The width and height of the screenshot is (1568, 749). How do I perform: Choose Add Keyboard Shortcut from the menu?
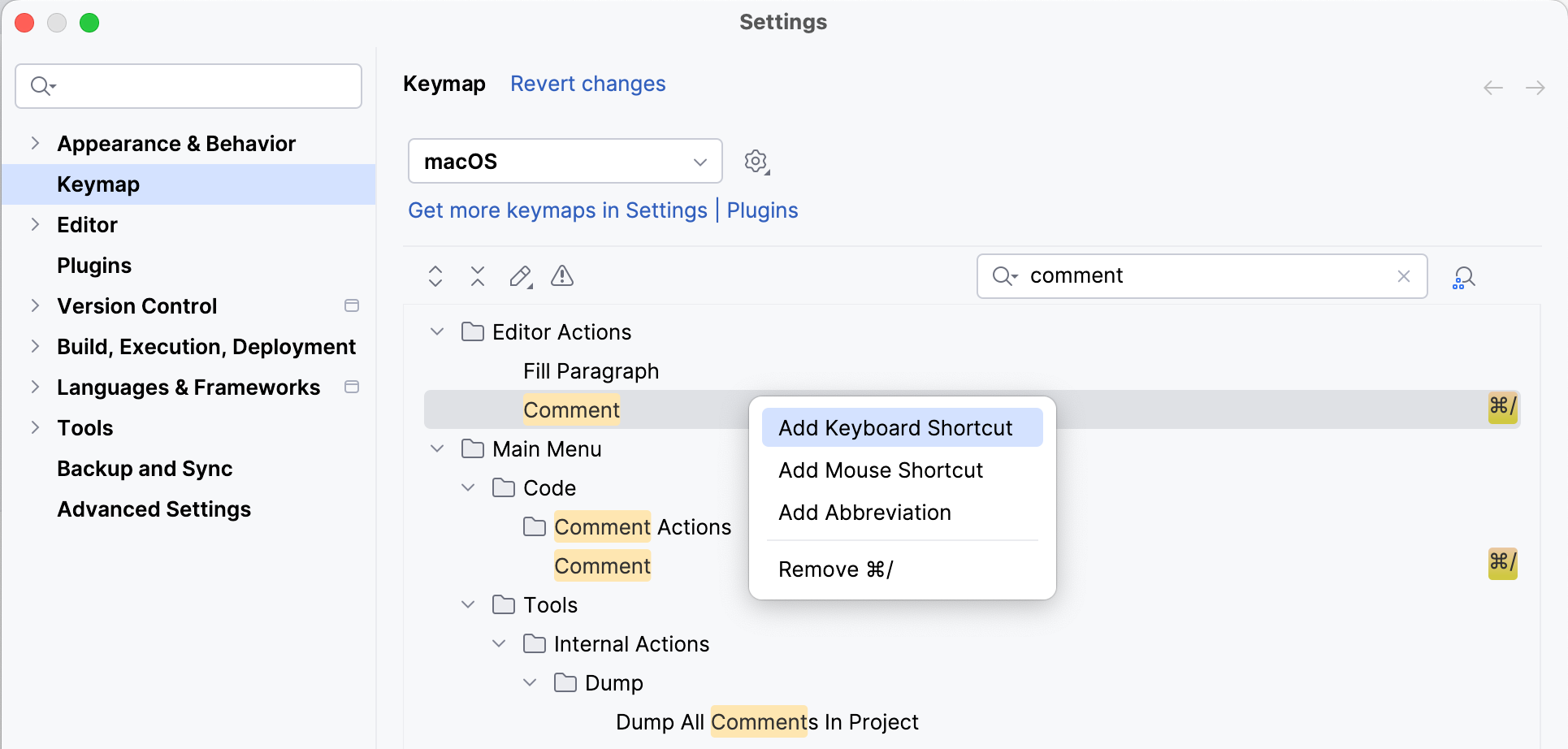(895, 426)
